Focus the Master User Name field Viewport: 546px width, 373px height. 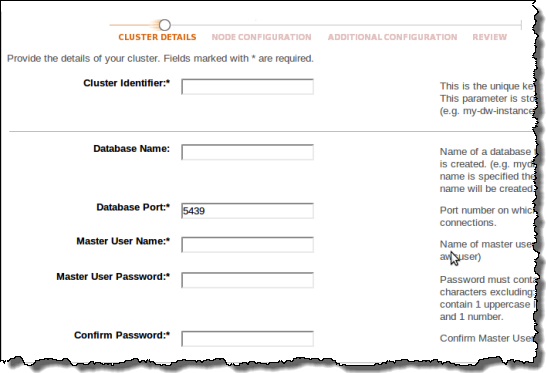click(x=248, y=244)
